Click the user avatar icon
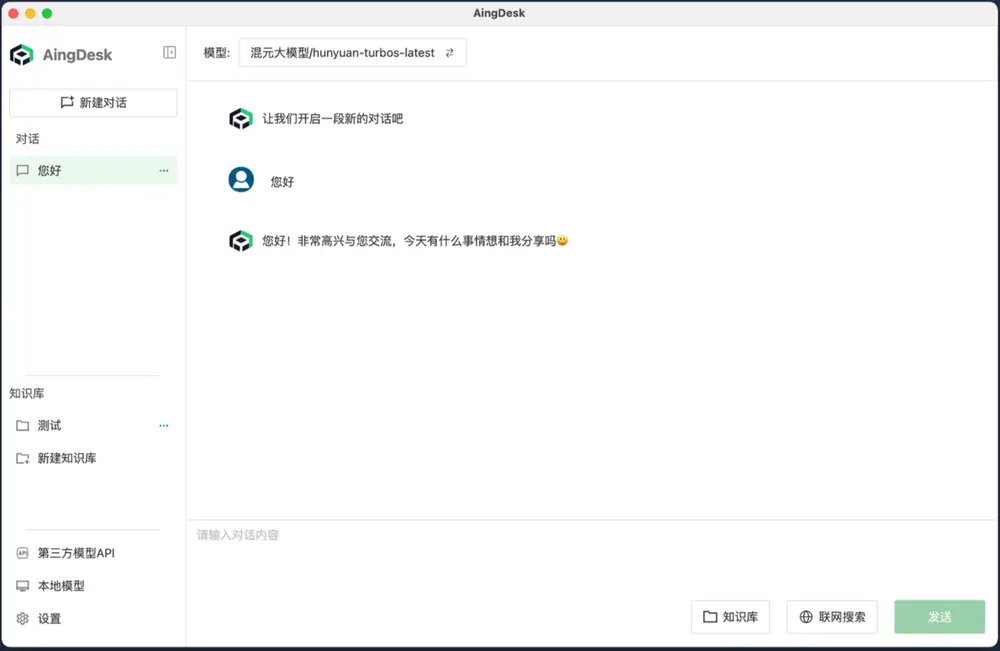1000x651 pixels. pyautogui.click(x=241, y=179)
